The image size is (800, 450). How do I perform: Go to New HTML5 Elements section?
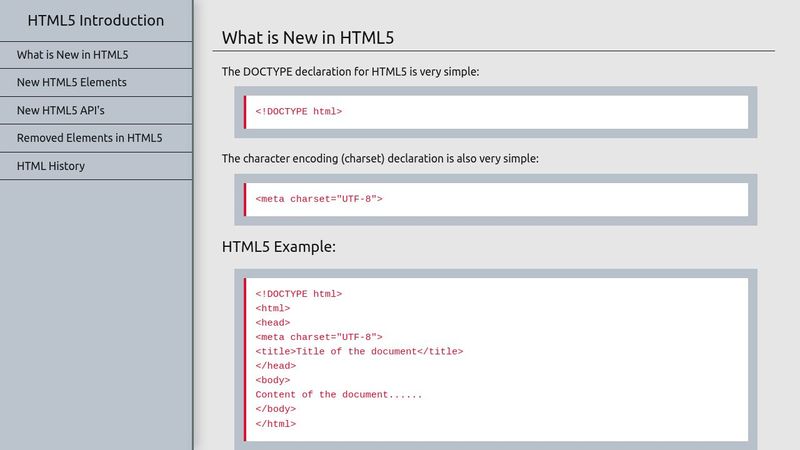96,83
